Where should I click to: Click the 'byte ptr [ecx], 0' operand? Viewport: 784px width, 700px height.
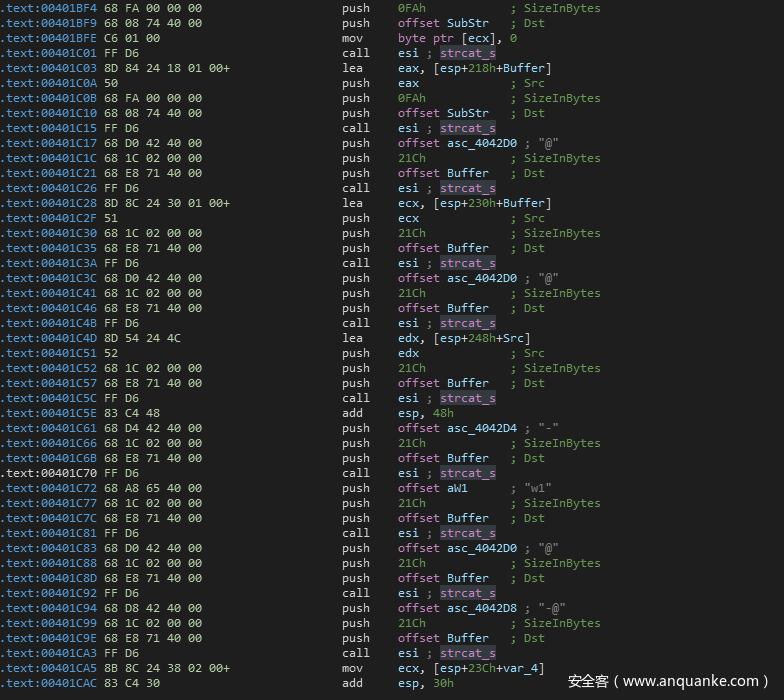click(457, 38)
